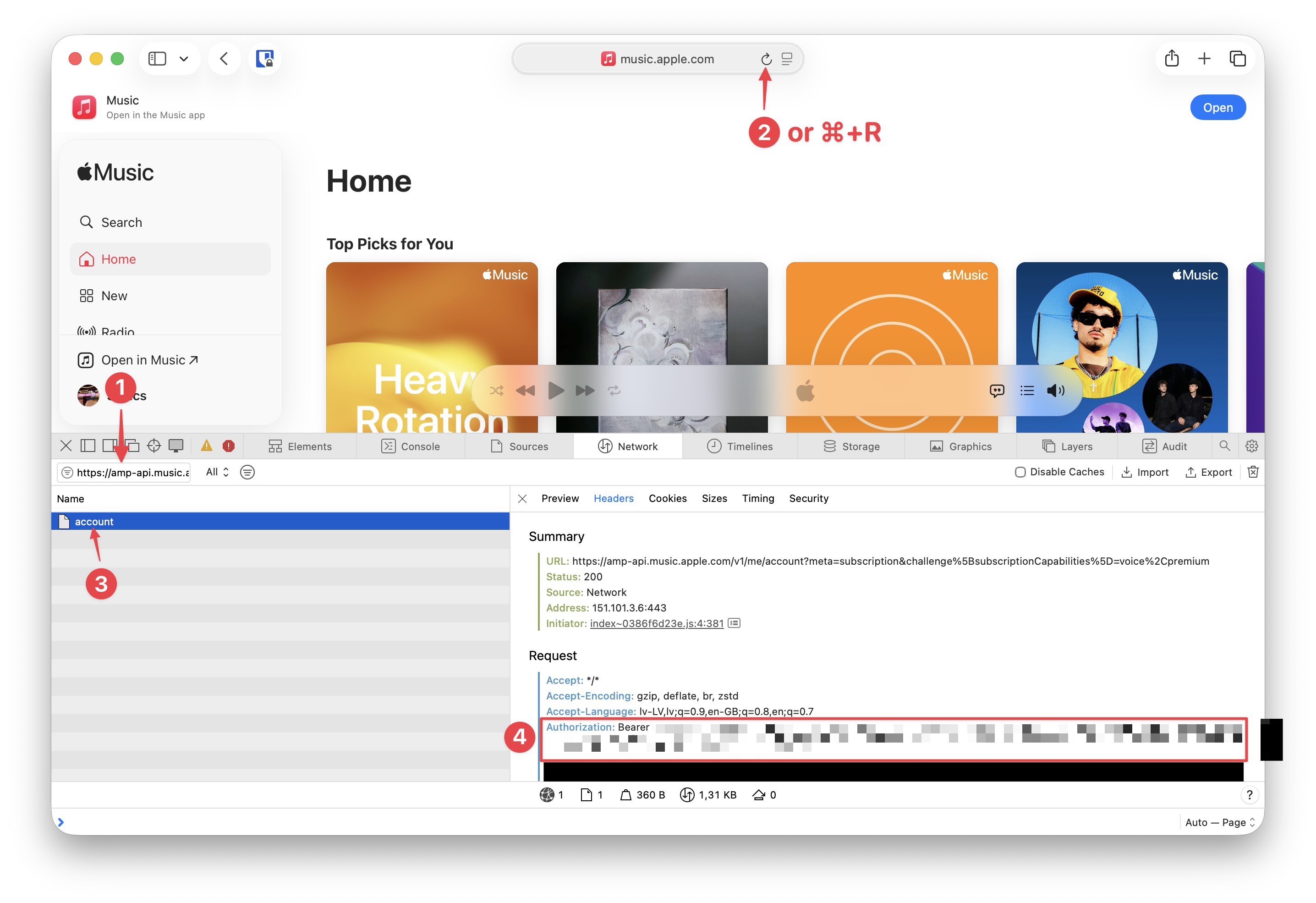1316x903 pixels.
Task: Open Web Inspector settings gear
Action: 1251,446
